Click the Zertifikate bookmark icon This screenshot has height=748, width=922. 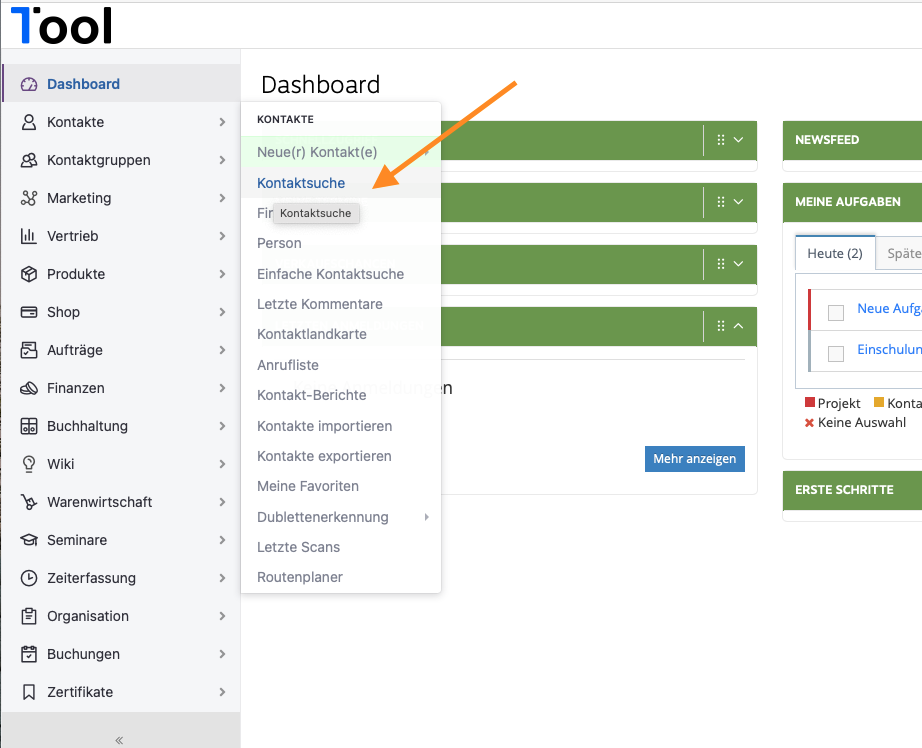click(29, 692)
